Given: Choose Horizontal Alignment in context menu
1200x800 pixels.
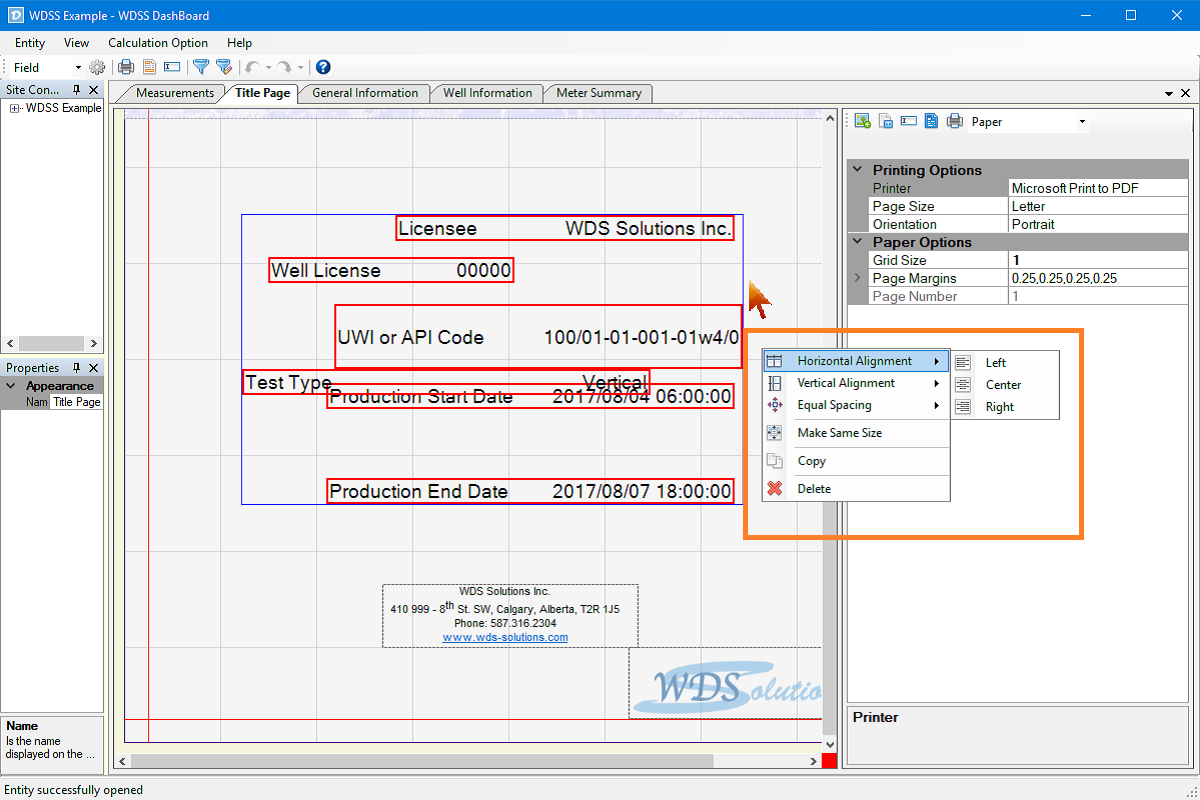Looking at the screenshot, I should 856,361.
